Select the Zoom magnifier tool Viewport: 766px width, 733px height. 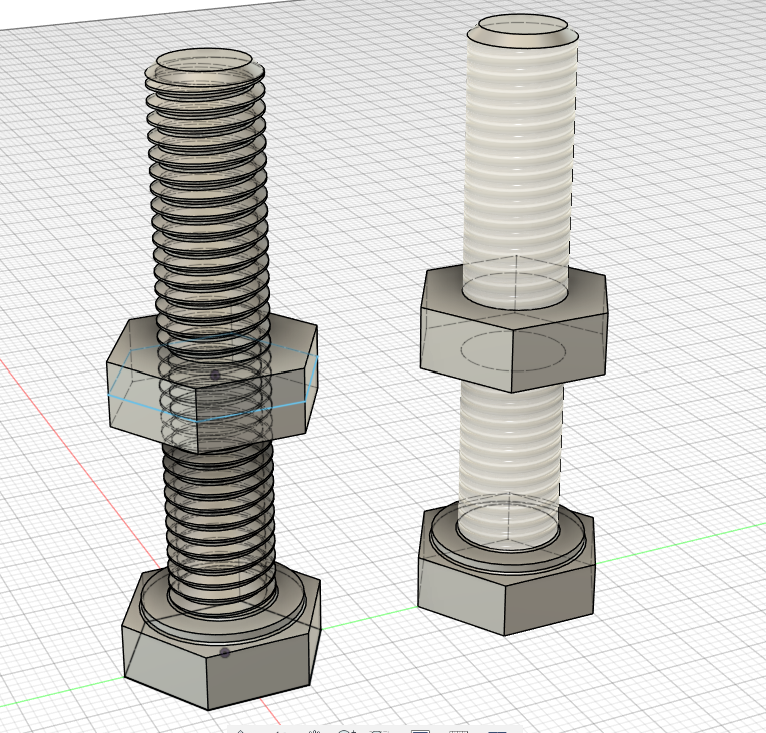347,731
